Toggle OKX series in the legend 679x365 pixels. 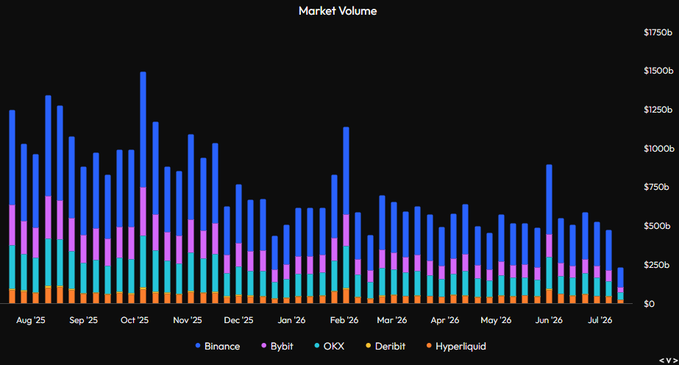tap(329, 346)
